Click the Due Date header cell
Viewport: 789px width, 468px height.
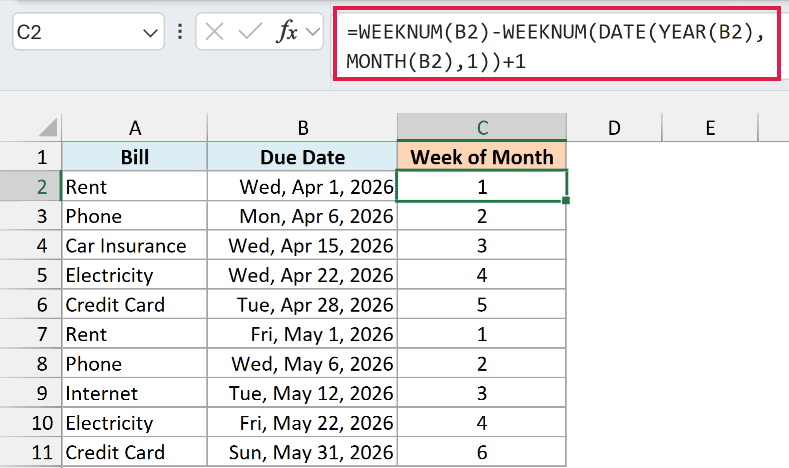tap(302, 157)
